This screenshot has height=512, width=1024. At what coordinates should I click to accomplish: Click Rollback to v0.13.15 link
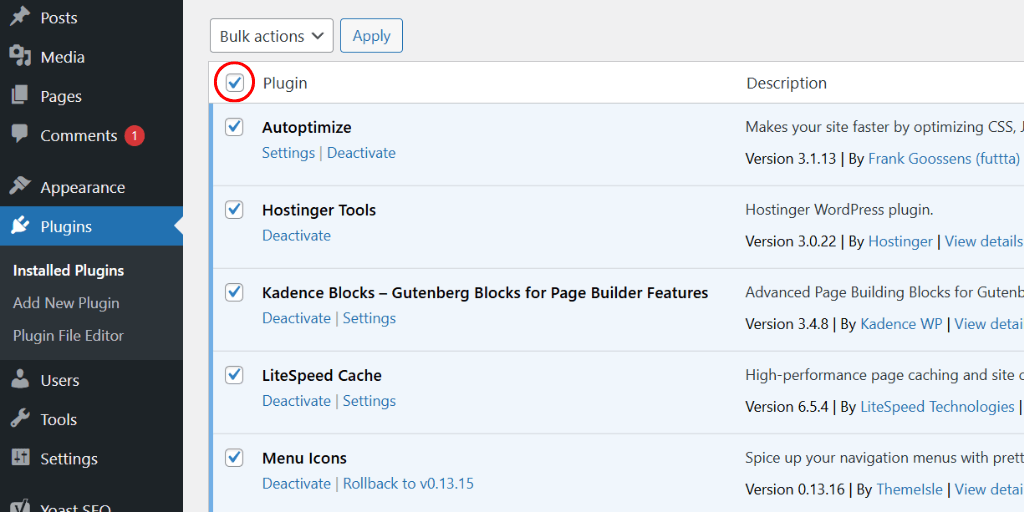(408, 483)
